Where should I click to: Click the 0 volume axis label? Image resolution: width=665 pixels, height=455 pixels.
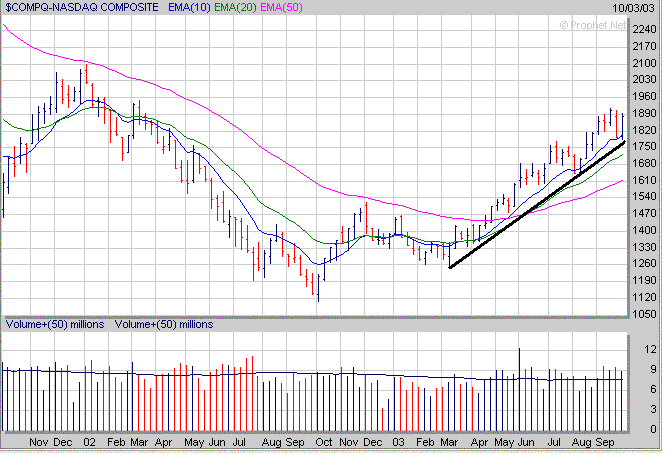653,429
